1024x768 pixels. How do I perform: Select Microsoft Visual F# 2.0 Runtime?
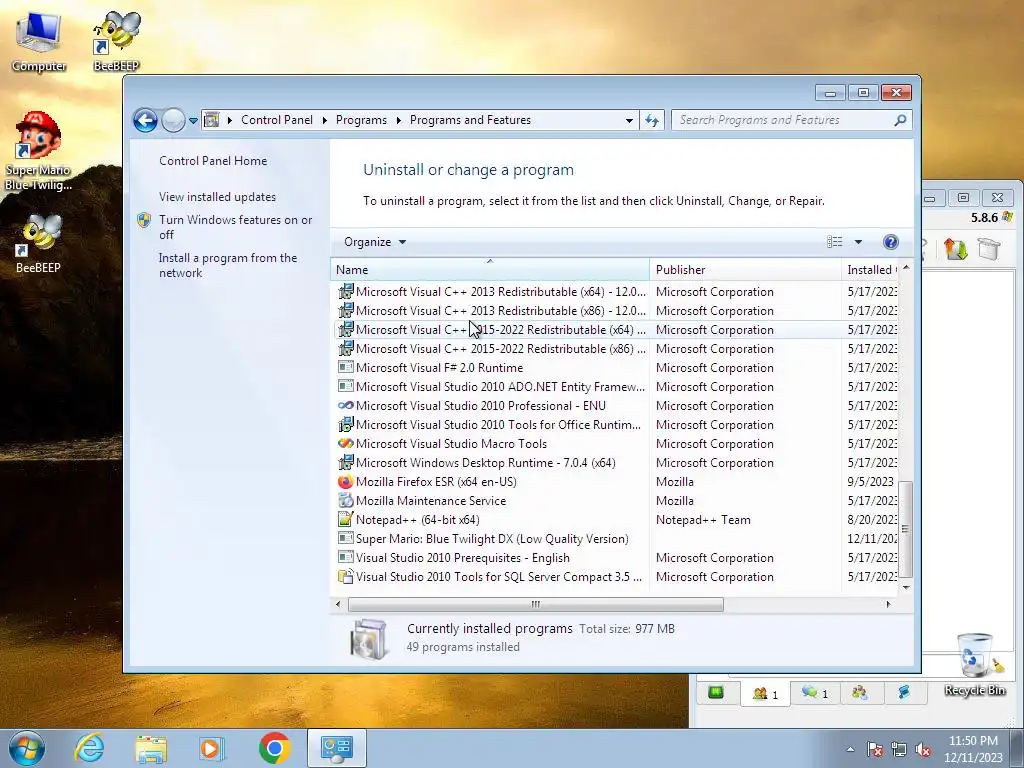[x=440, y=368]
